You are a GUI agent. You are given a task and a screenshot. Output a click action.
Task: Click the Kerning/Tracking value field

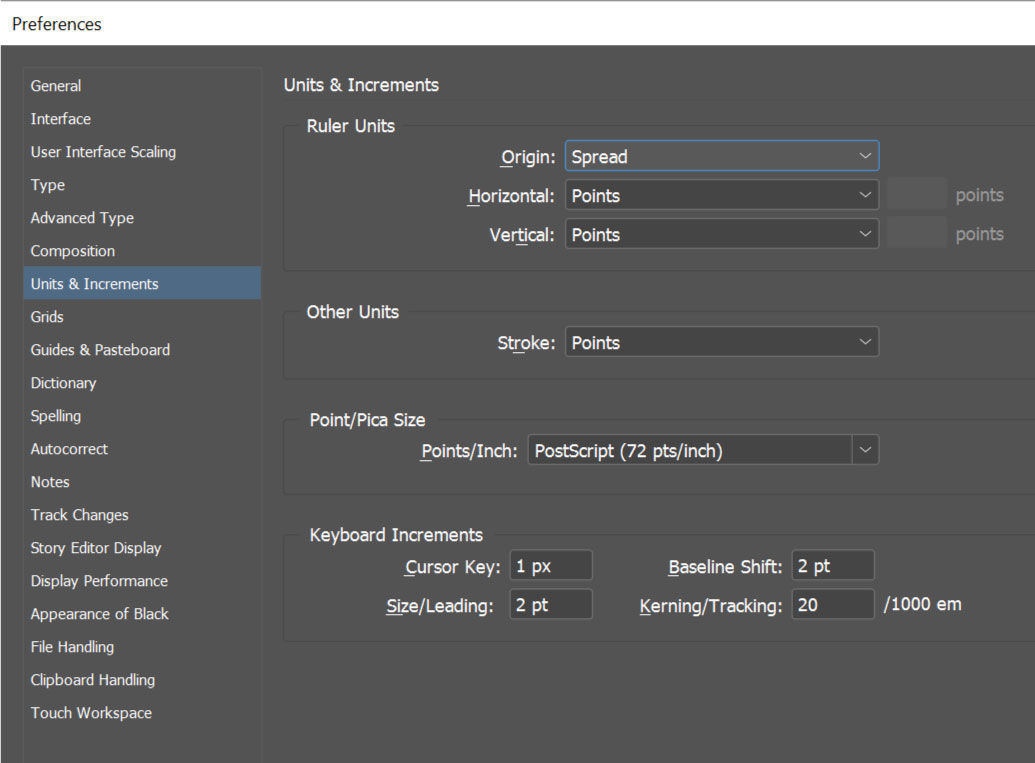[832, 606]
